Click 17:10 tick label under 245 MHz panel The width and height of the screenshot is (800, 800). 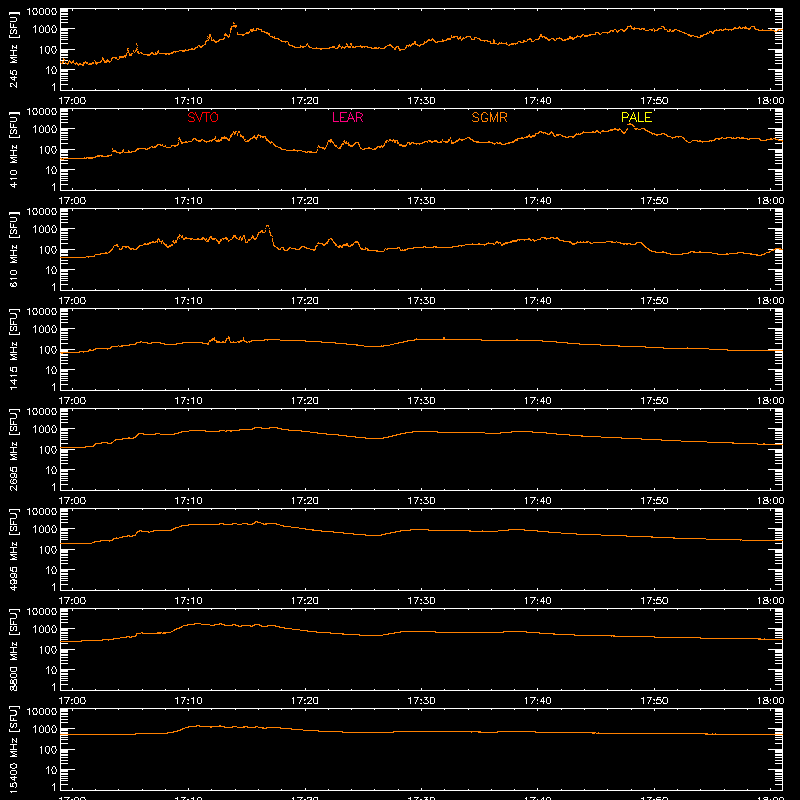[188, 101]
